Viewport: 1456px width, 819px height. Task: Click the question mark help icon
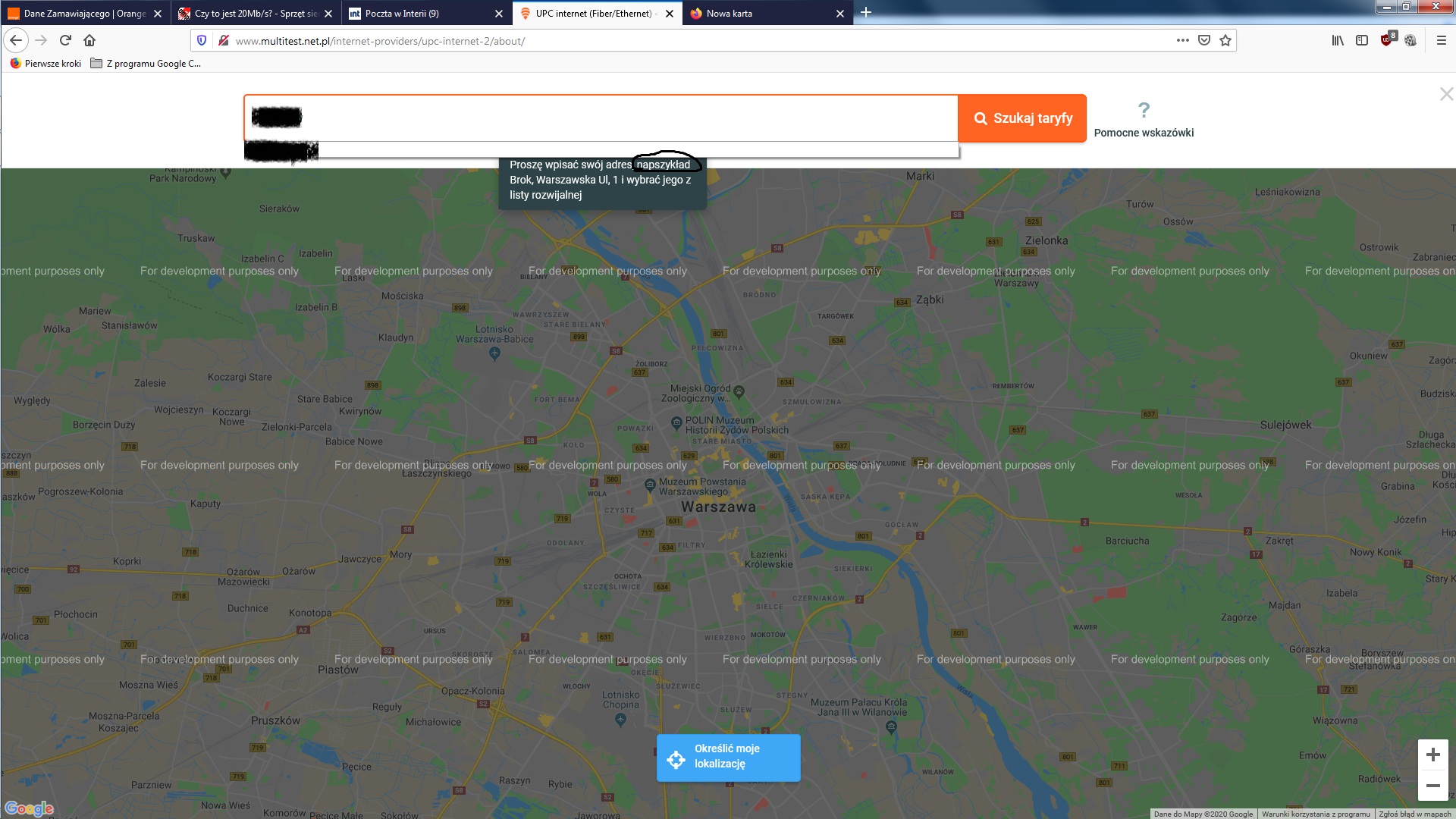click(1144, 110)
